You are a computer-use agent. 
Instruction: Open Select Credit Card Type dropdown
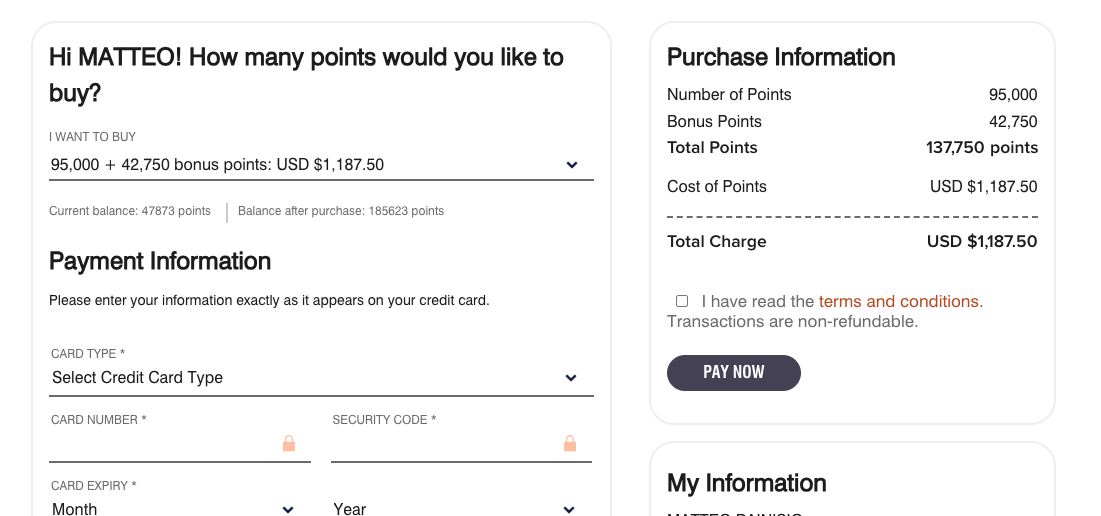(322, 378)
